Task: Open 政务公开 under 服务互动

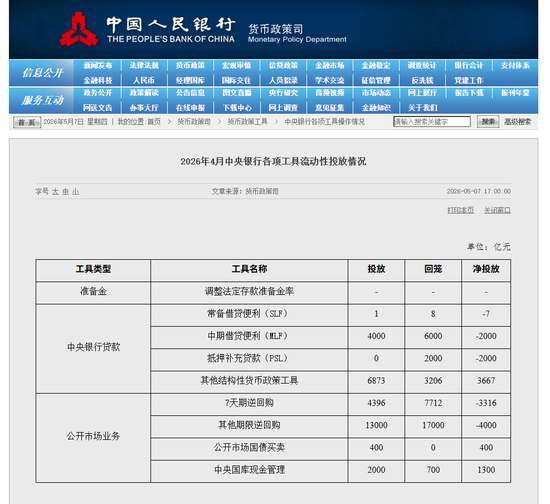Action: pyautogui.click(x=98, y=93)
